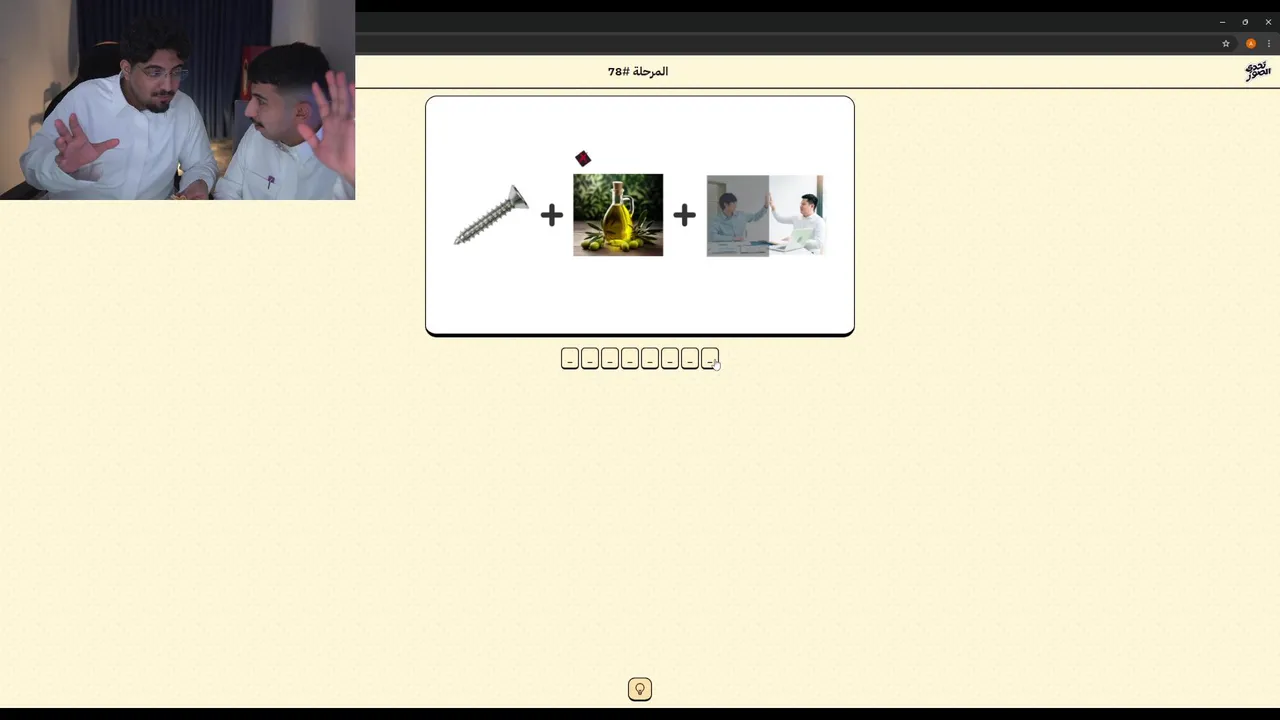
Task: Click the game logo in the header
Action: click(1257, 71)
